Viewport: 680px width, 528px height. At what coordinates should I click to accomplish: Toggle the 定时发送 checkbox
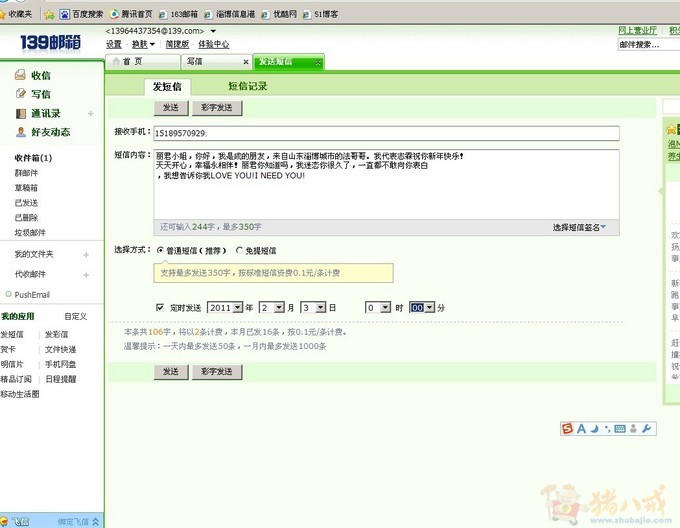160,308
